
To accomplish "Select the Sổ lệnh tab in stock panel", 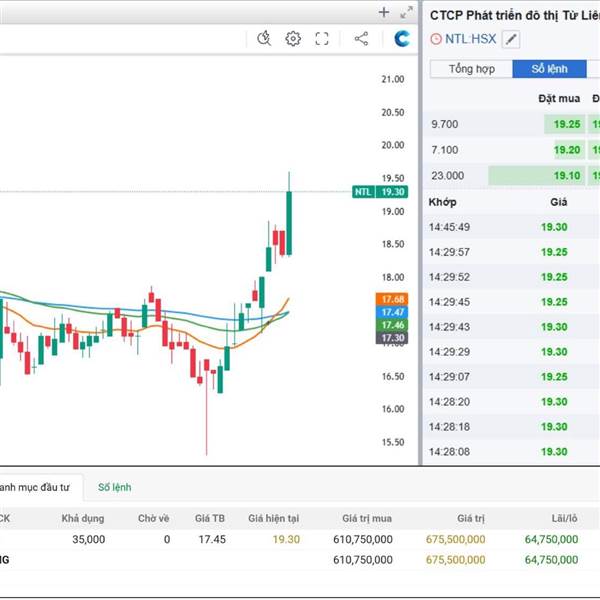I will pyautogui.click(x=549, y=69).
